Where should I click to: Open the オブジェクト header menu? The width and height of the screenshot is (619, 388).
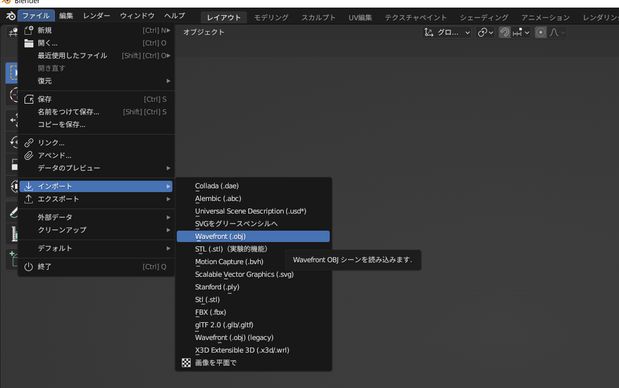pyautogui.click(x=203, y=32)
